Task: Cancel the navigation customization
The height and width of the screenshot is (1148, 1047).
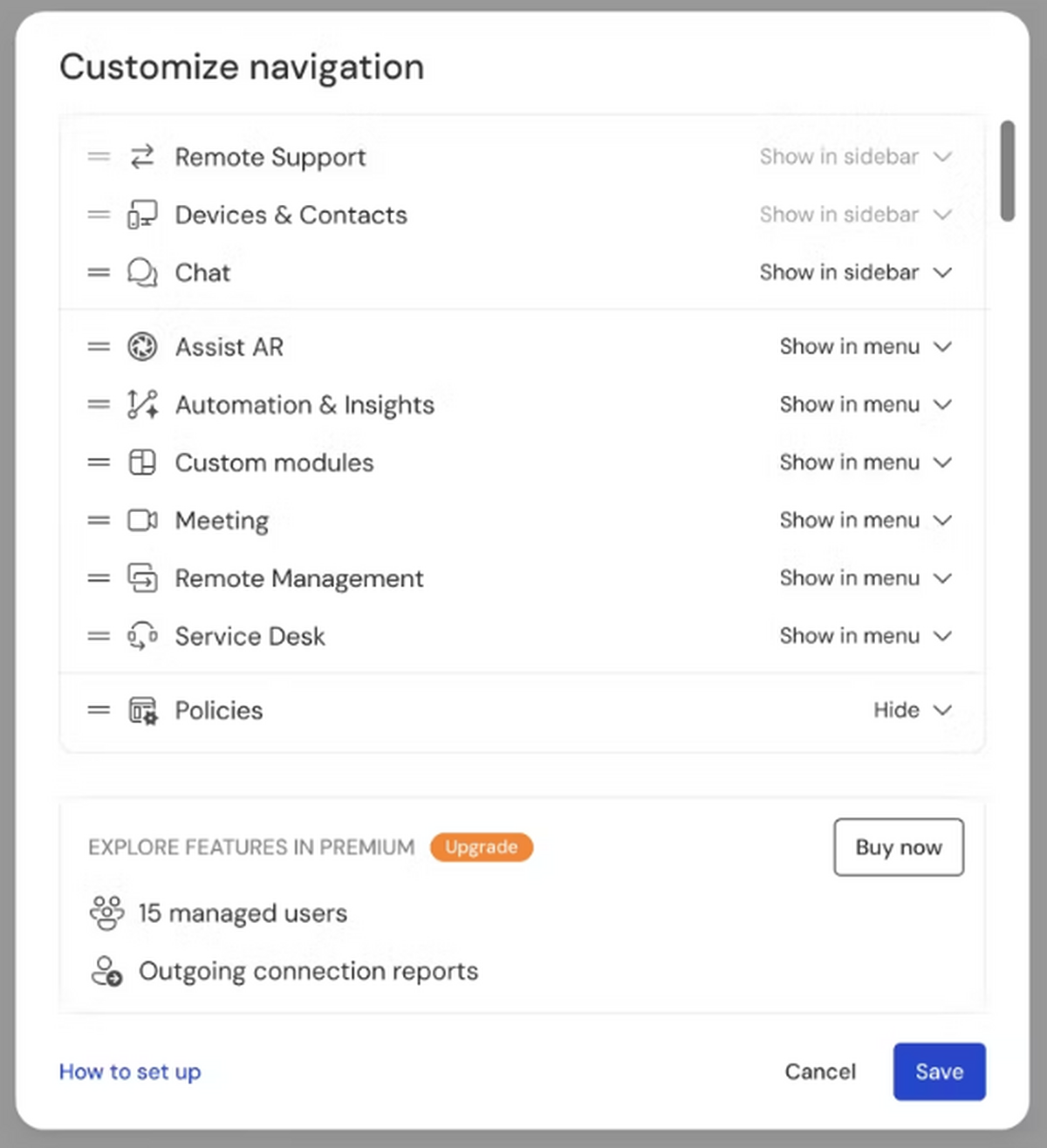Action: [820, 1071]
